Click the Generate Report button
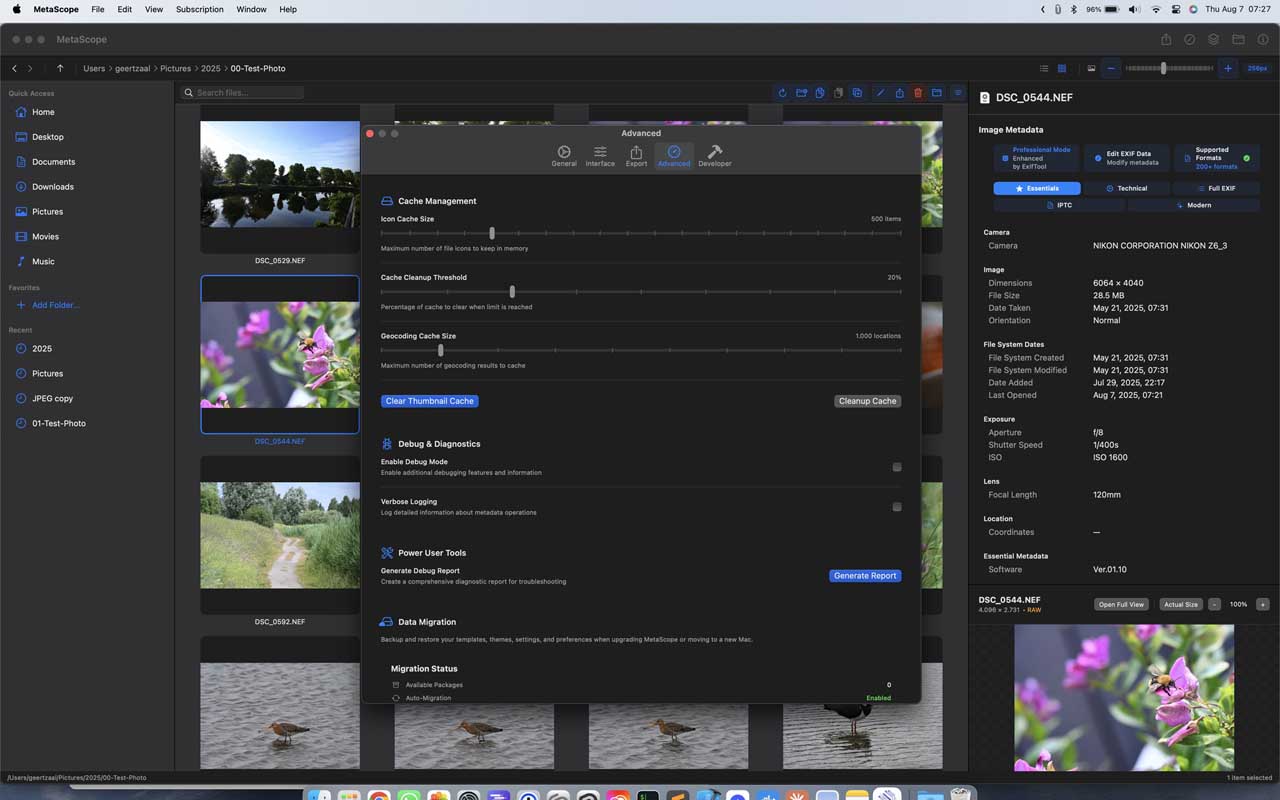1280x800 pixels. [865, 576]
